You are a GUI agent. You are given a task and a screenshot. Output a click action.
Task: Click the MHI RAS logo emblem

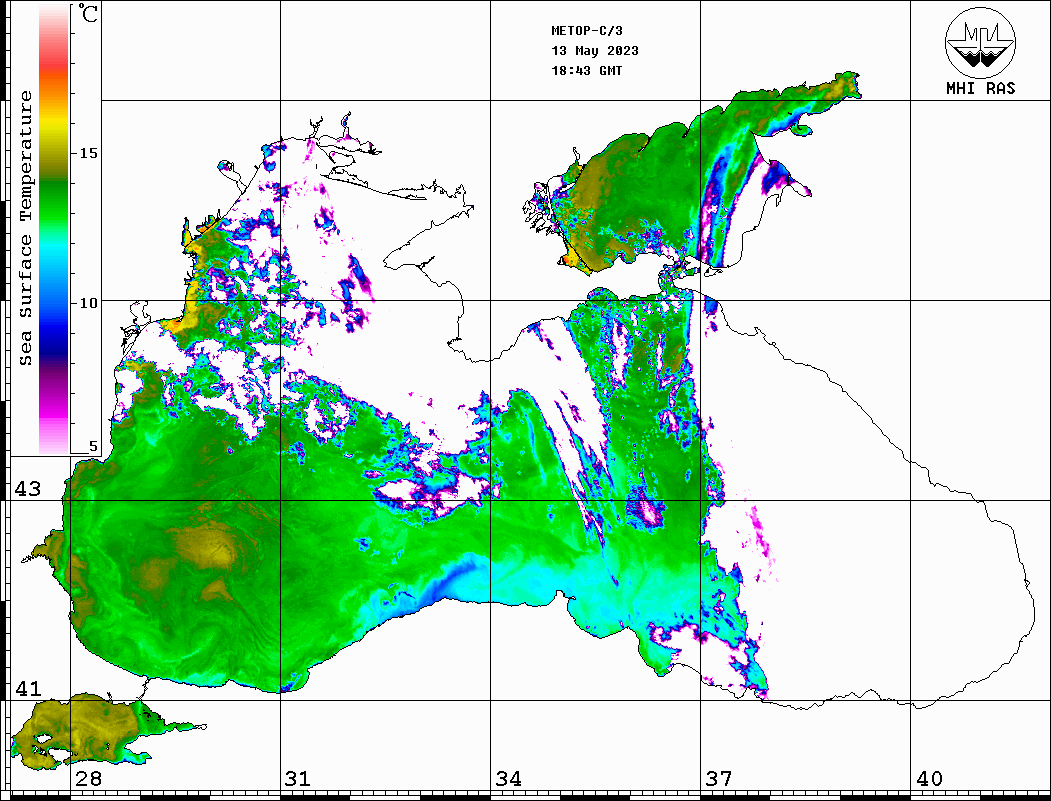[x=980, y=42]
